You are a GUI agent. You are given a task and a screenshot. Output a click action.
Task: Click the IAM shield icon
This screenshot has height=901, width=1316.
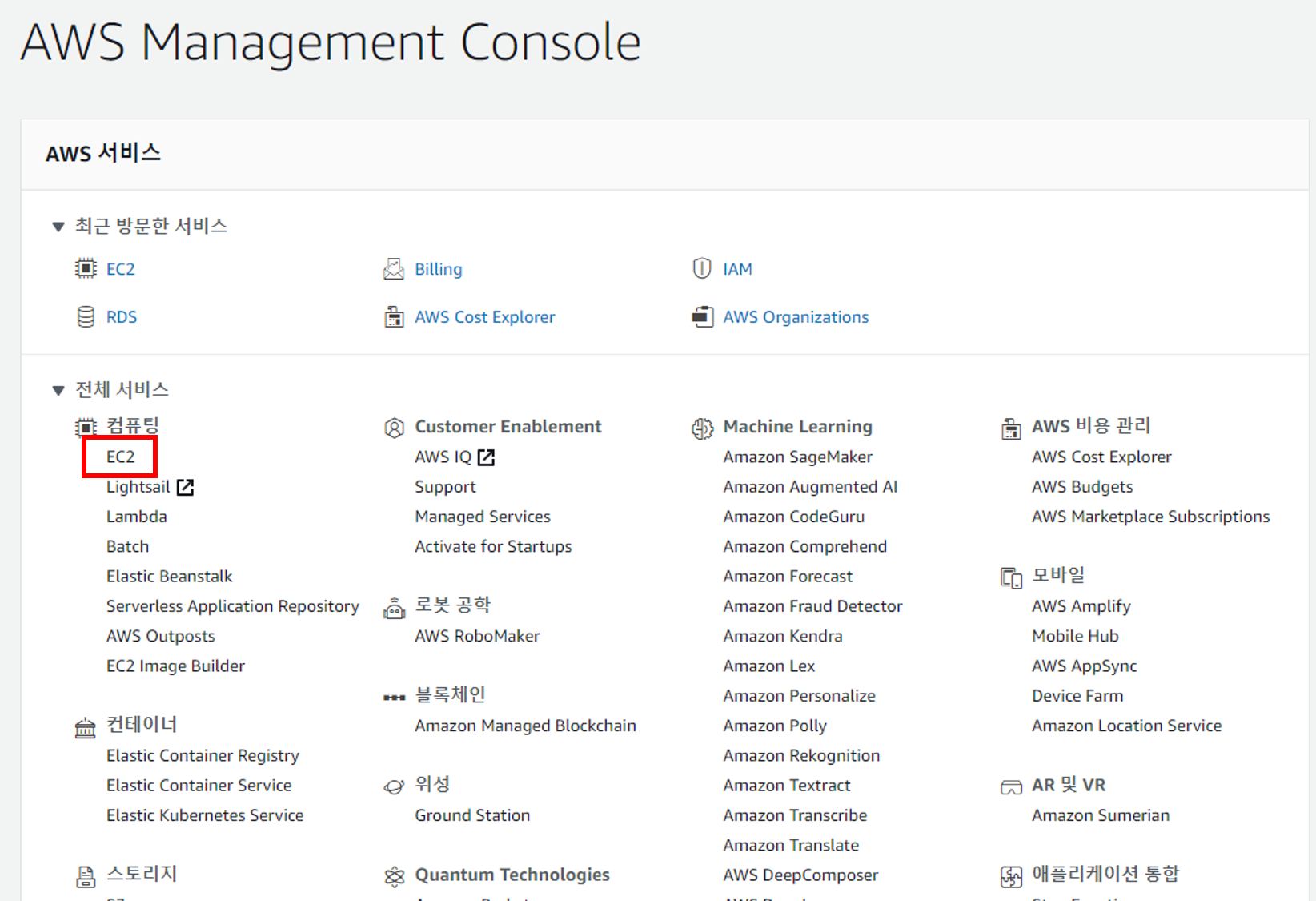(x=702, y=268)
